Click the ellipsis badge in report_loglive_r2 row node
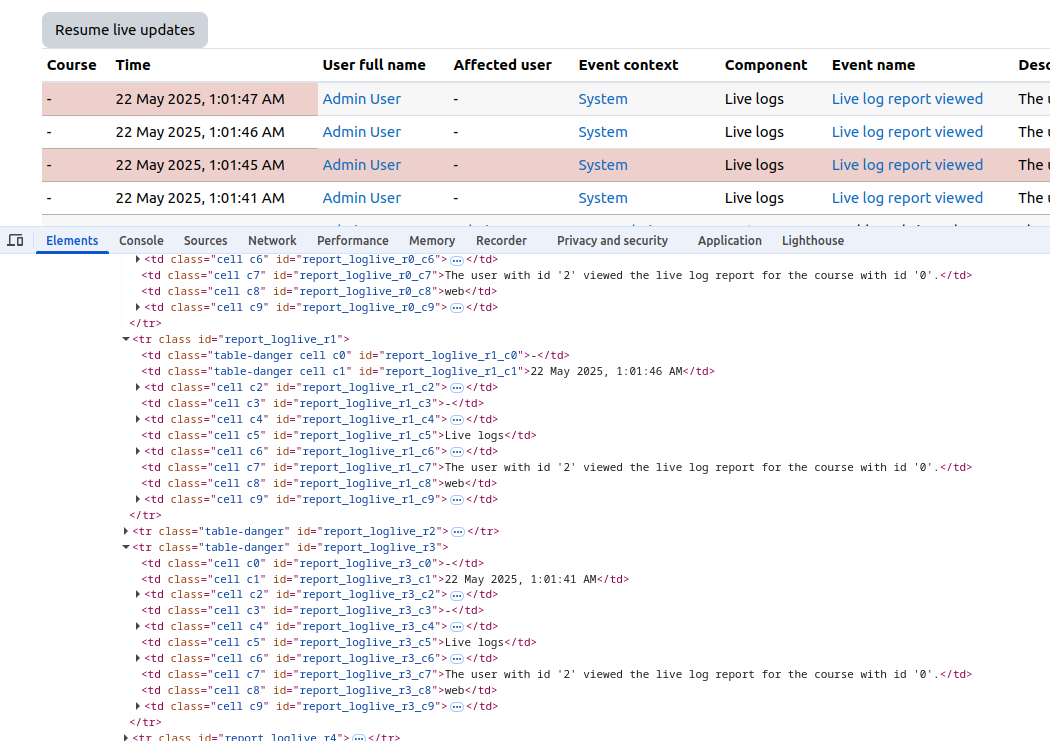Image resolution: width=1050 pixels, height=741 pixels. point(458,531)
